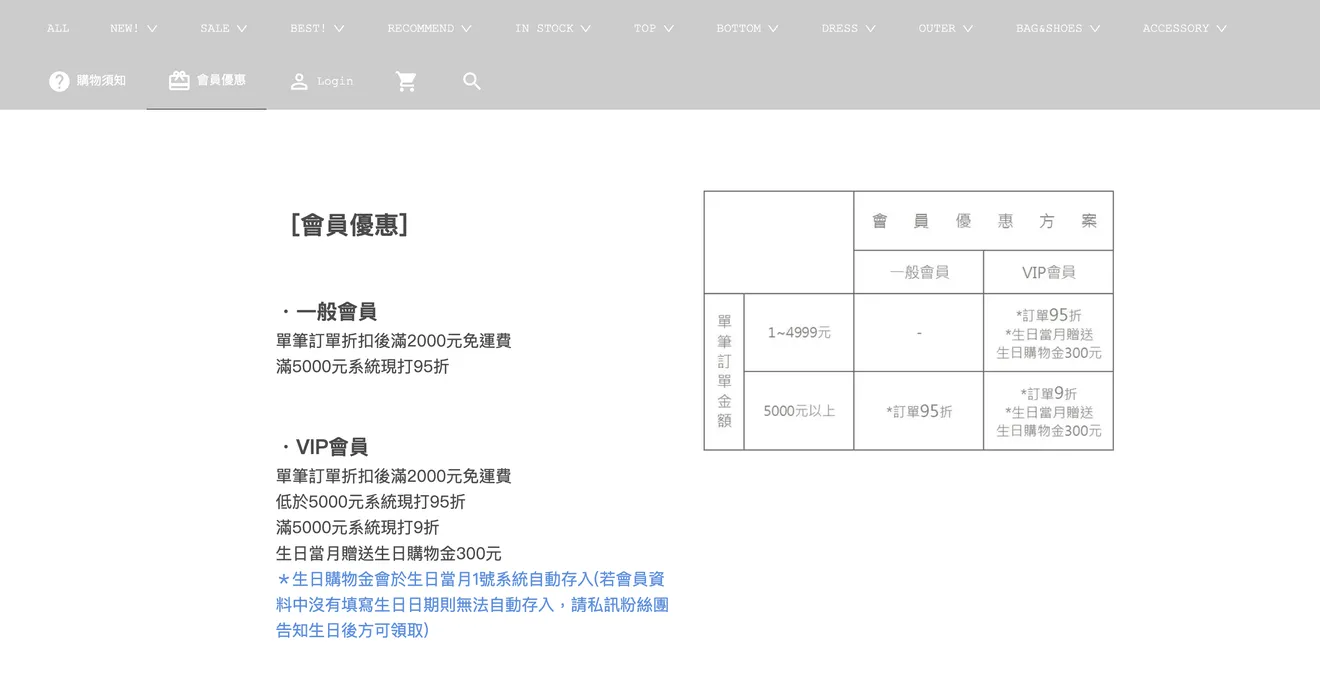Open the DRESS category menu
Image resolution: width=1320 pixels, height=693 pixels.
pyautogui.click(x=849, y=28)
